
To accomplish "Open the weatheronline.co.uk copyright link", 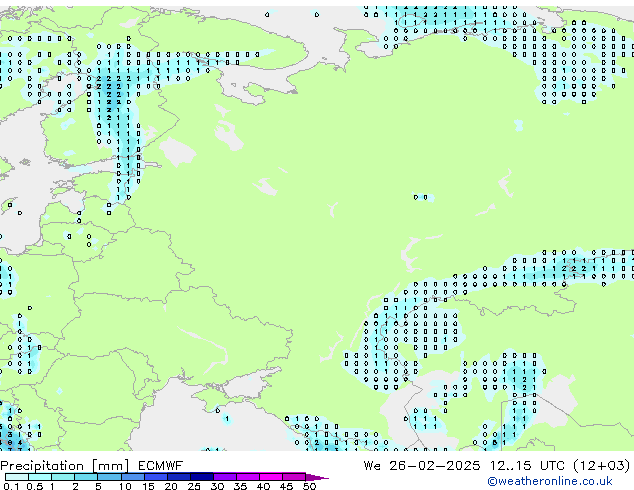I will tap(550, 481).
